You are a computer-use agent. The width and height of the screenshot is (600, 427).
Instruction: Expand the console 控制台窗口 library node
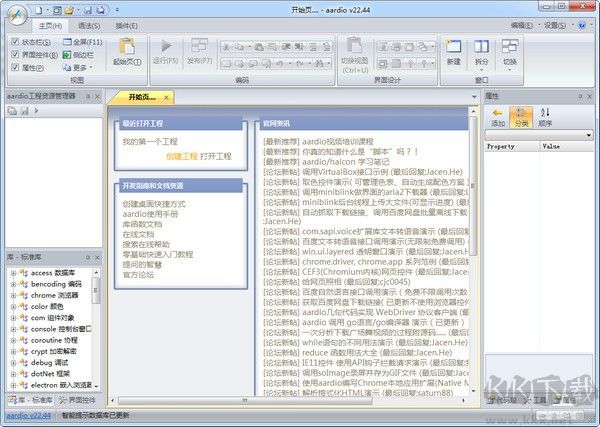[13, 329]
